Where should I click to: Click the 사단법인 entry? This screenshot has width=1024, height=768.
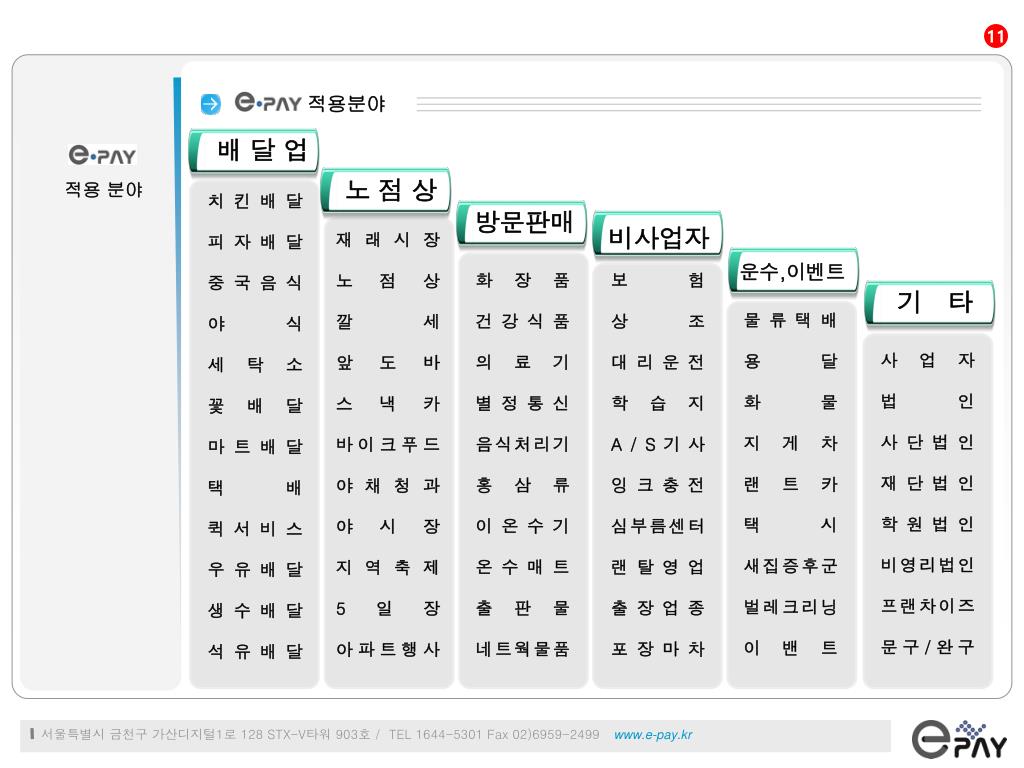pyautogui.click(x=927, y=442)
